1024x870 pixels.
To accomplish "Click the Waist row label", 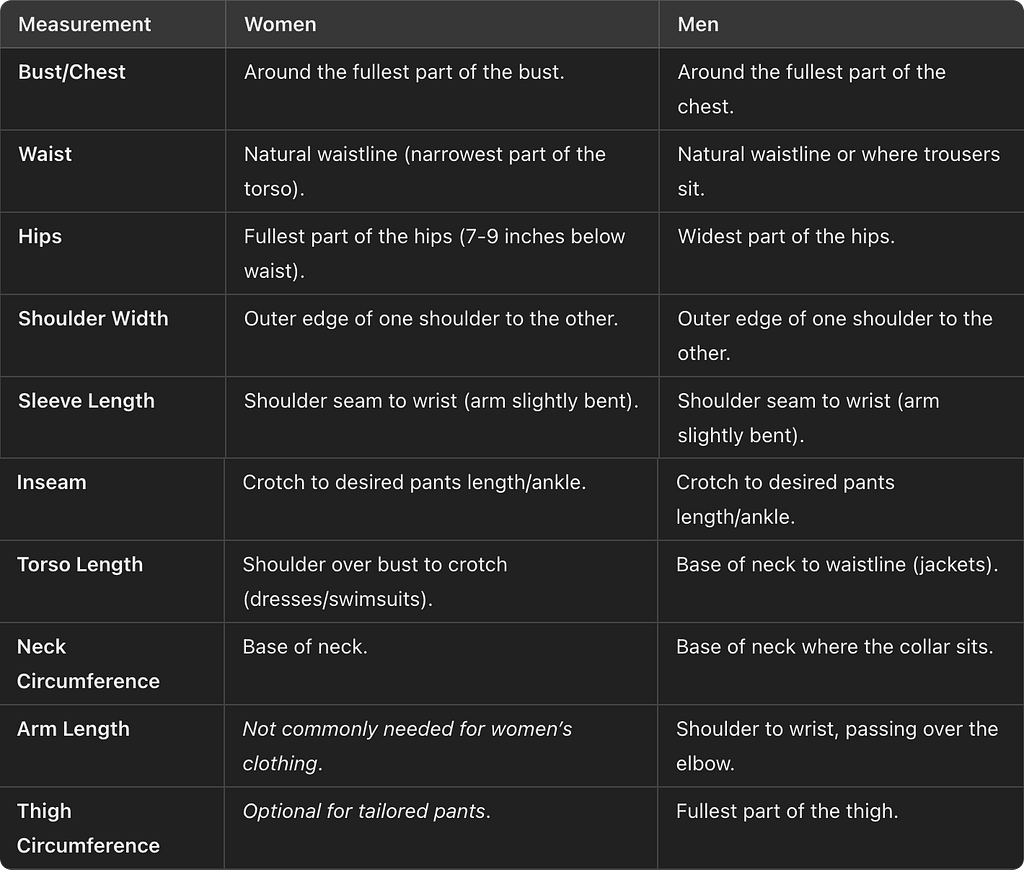I will click(x=45, y=154).
